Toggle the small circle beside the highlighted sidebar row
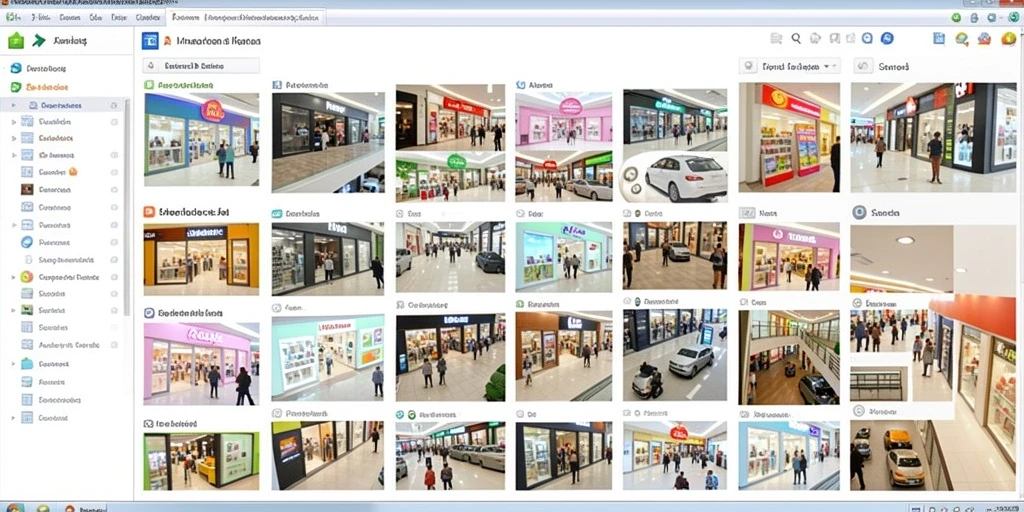The image size is (1024, 512). (114, 104)
